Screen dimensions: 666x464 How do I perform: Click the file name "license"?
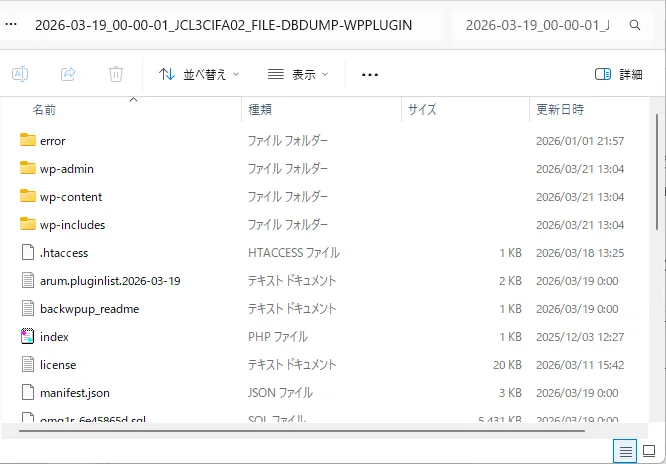click(x=58, y=365)
